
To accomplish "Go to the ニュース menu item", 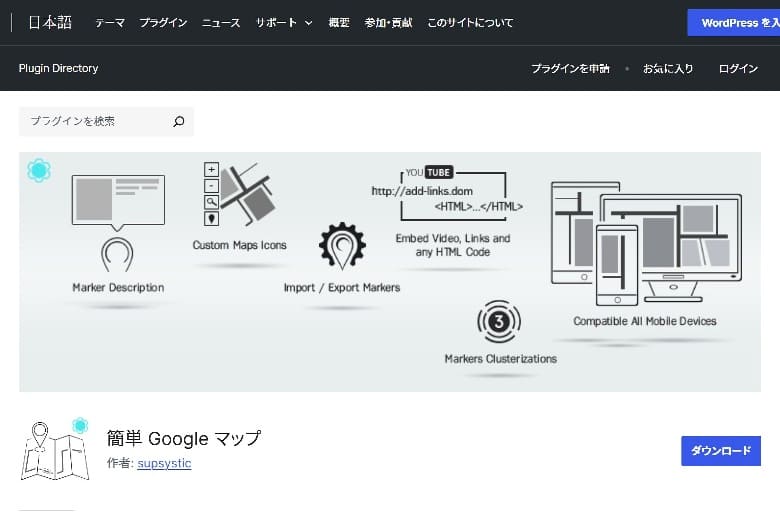I will tap(221, 23).
